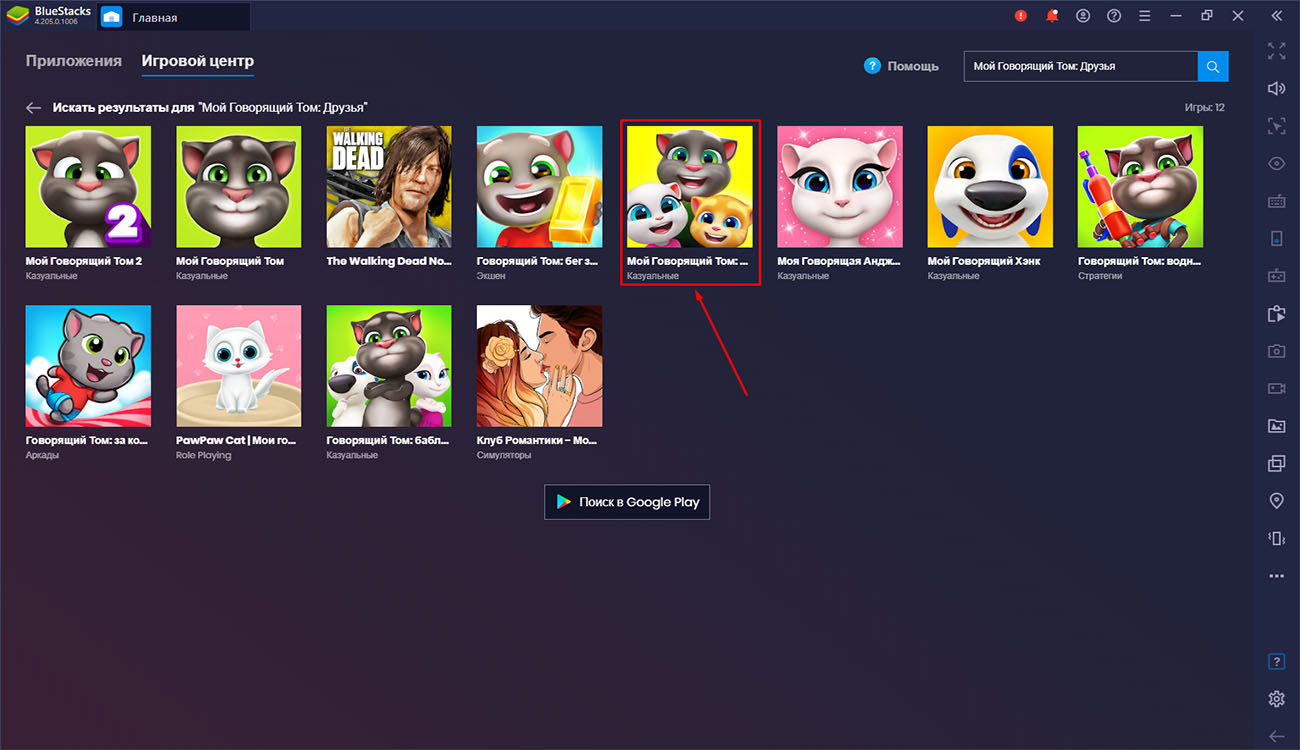Open the Говорящий Том: за ко… thumbnail

click(88, 366)
